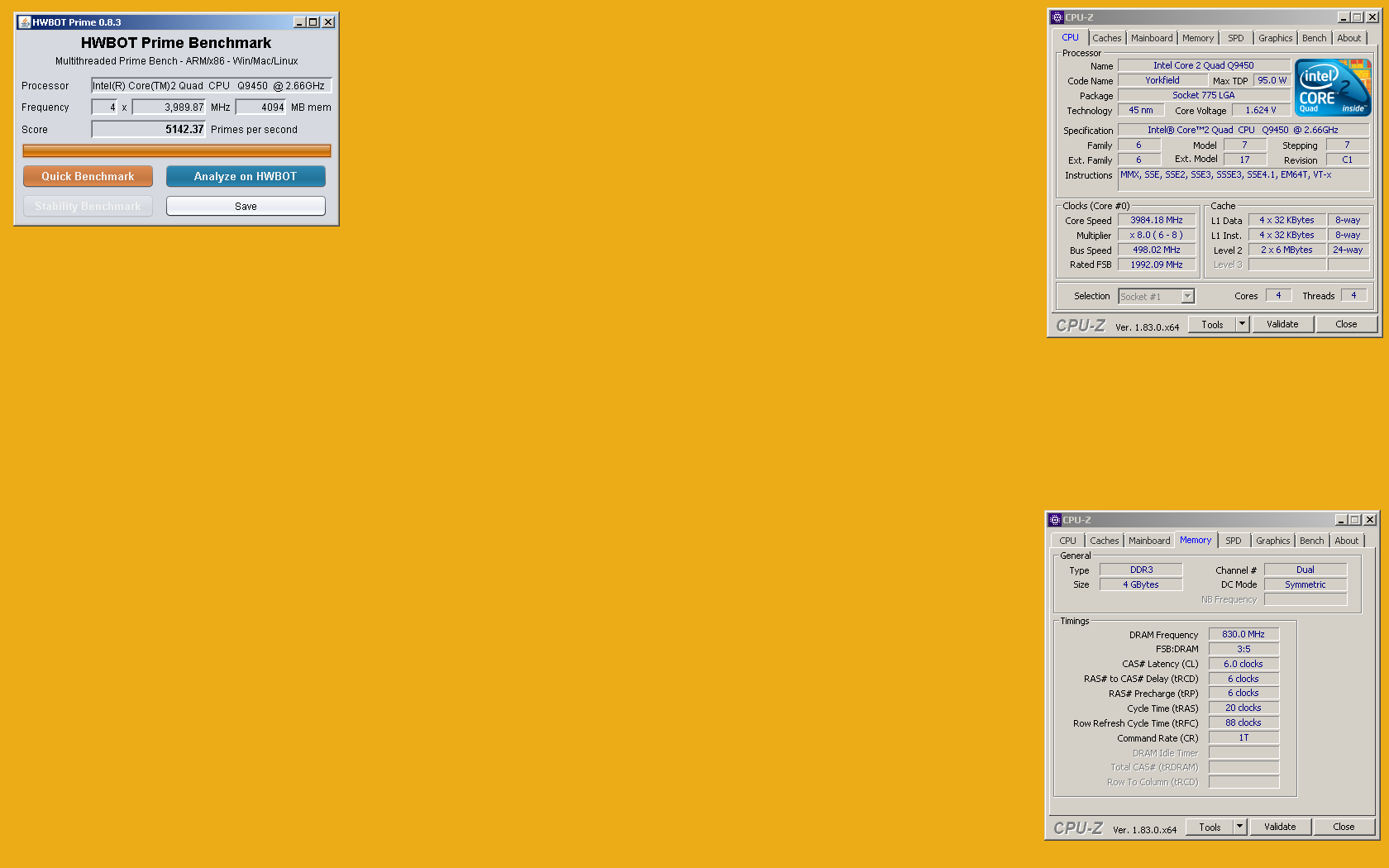Click Validate in top CPU-Z window

point(1282,324)
